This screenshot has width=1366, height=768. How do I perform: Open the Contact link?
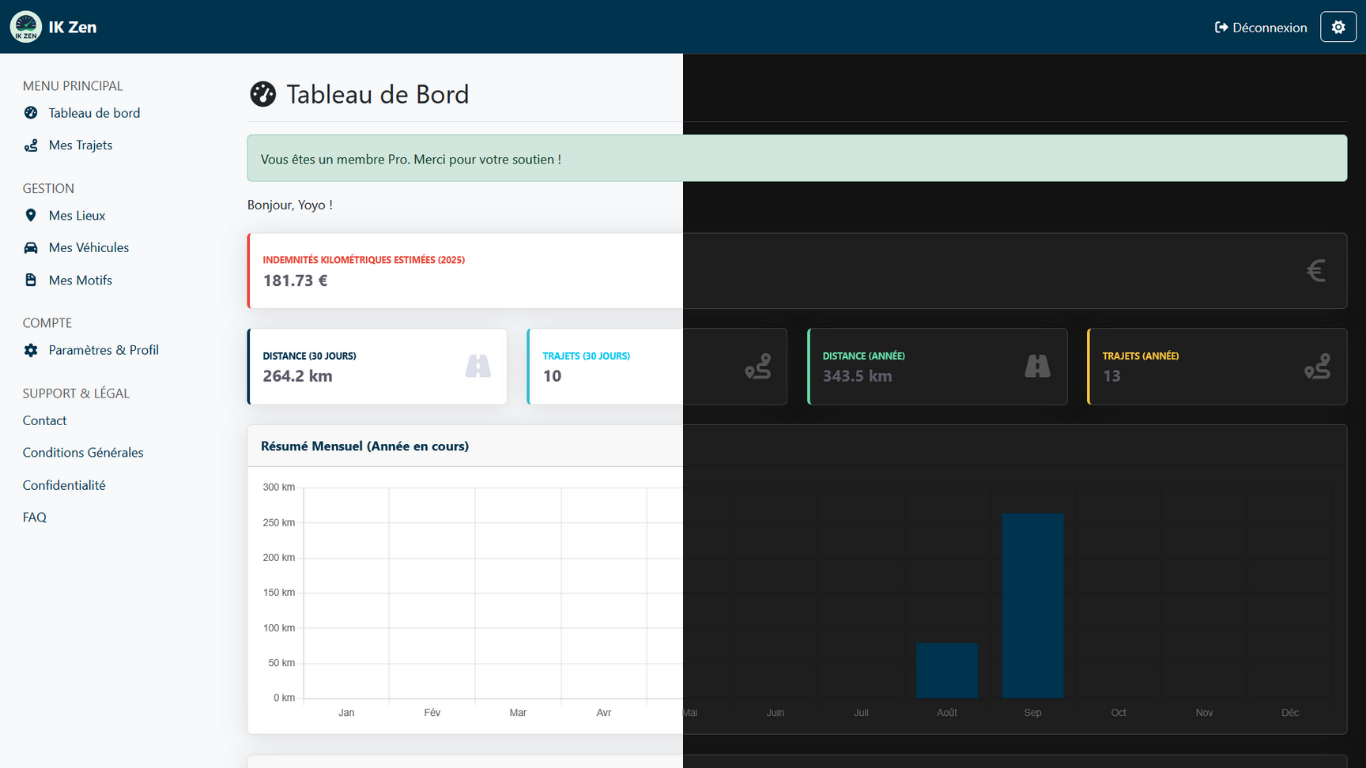45,420
